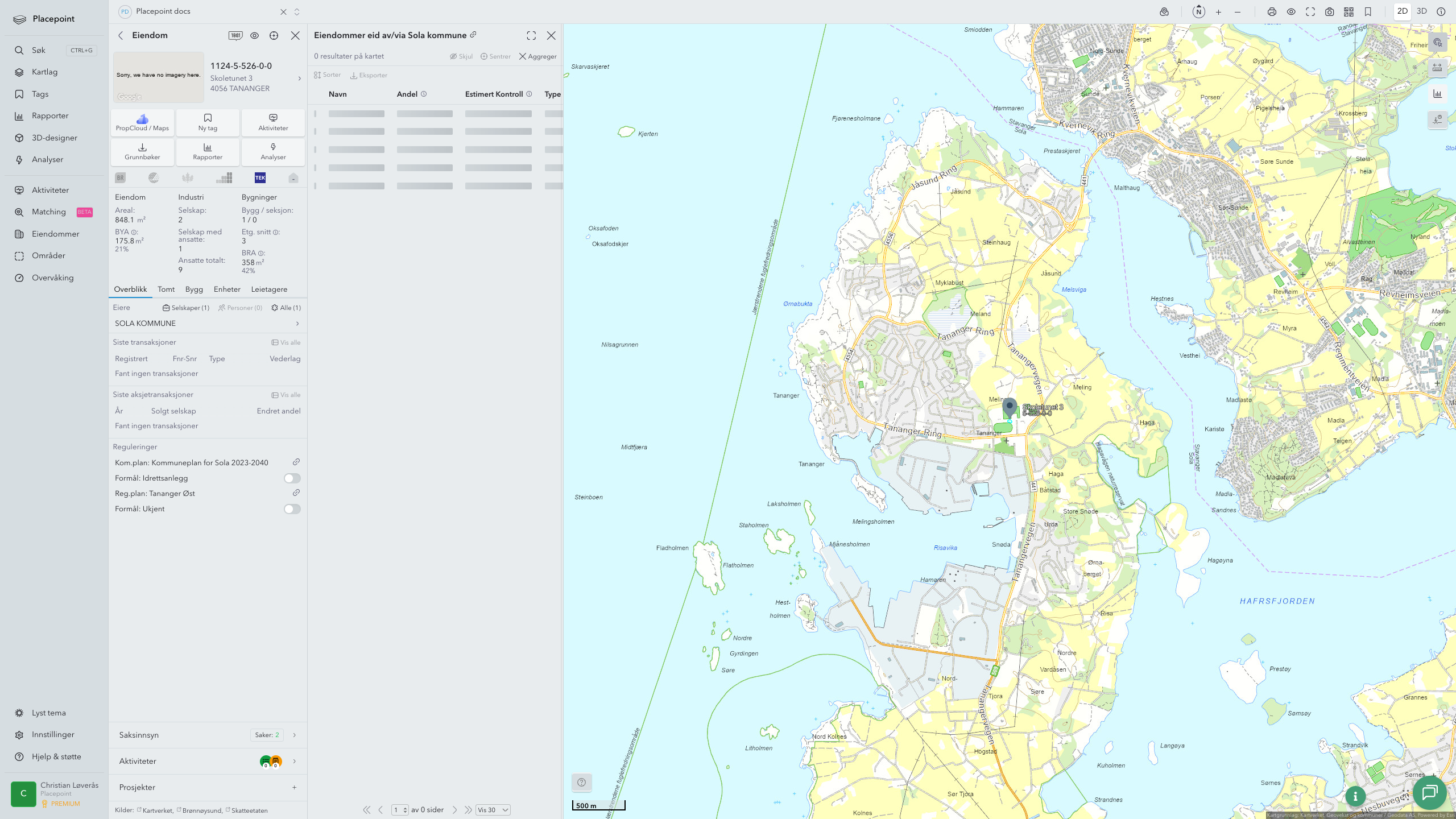Image resolution: width=1456 pixels, height=819 pixels.
Task: Zoom in on the map
Action: click(x=1218, y=12)
